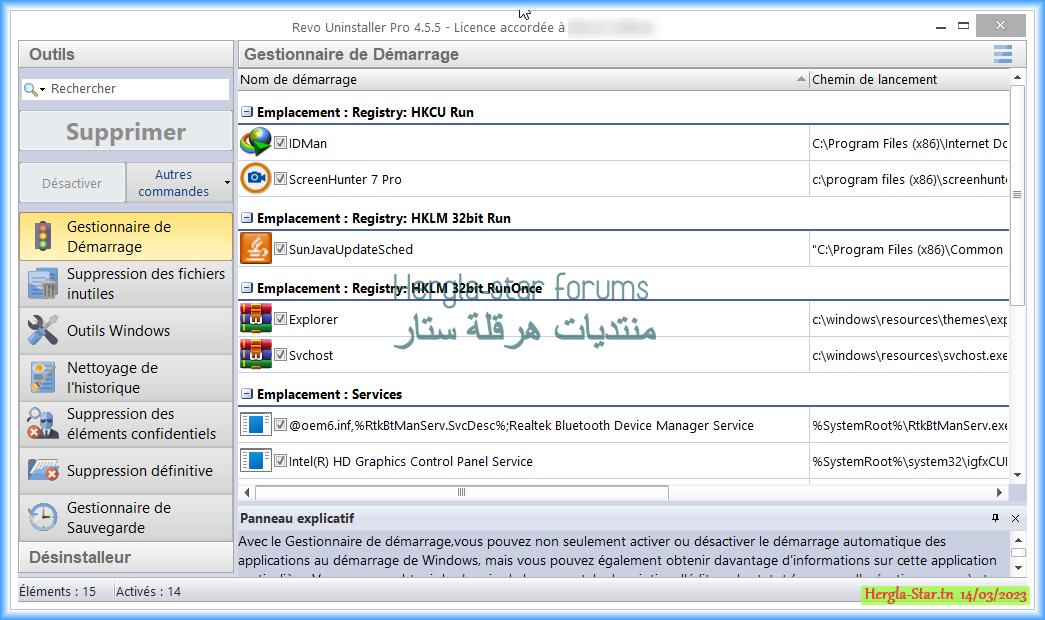Click the Intel HD Graphics service icon

256,460
